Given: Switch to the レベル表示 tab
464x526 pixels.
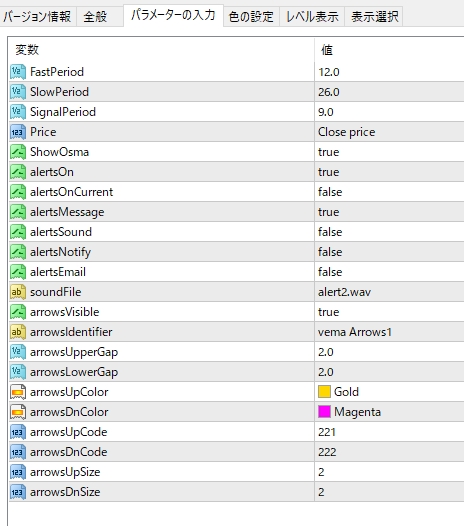Looking at the screenshot, I should coord(312,16).
